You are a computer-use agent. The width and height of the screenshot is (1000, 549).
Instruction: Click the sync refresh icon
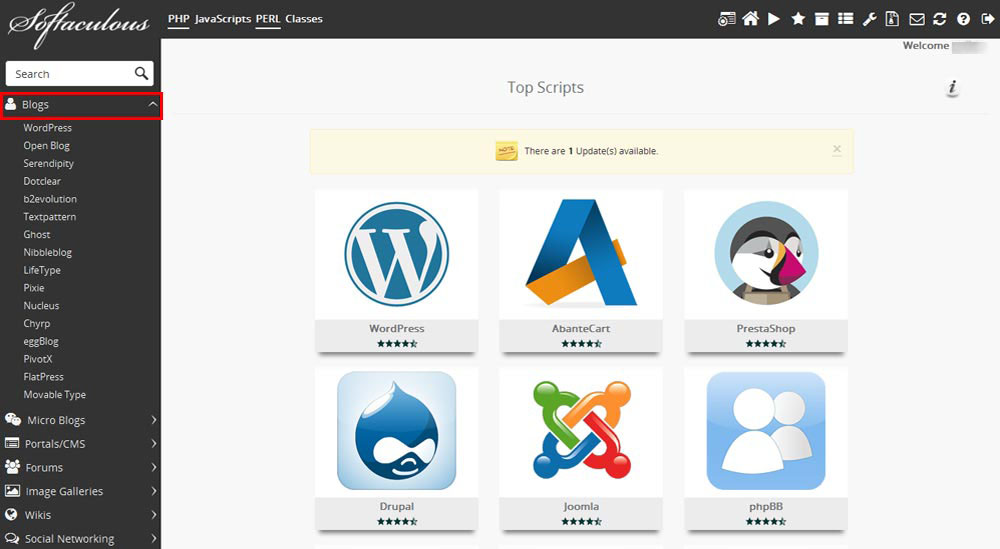coord(939,19)
